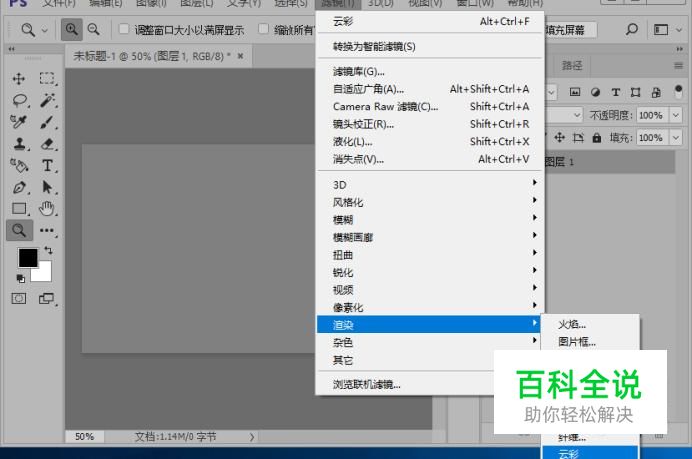Select the Zoom tool in toolbox
The height and width of the screenshot is (459, 692).
[19, 230]
